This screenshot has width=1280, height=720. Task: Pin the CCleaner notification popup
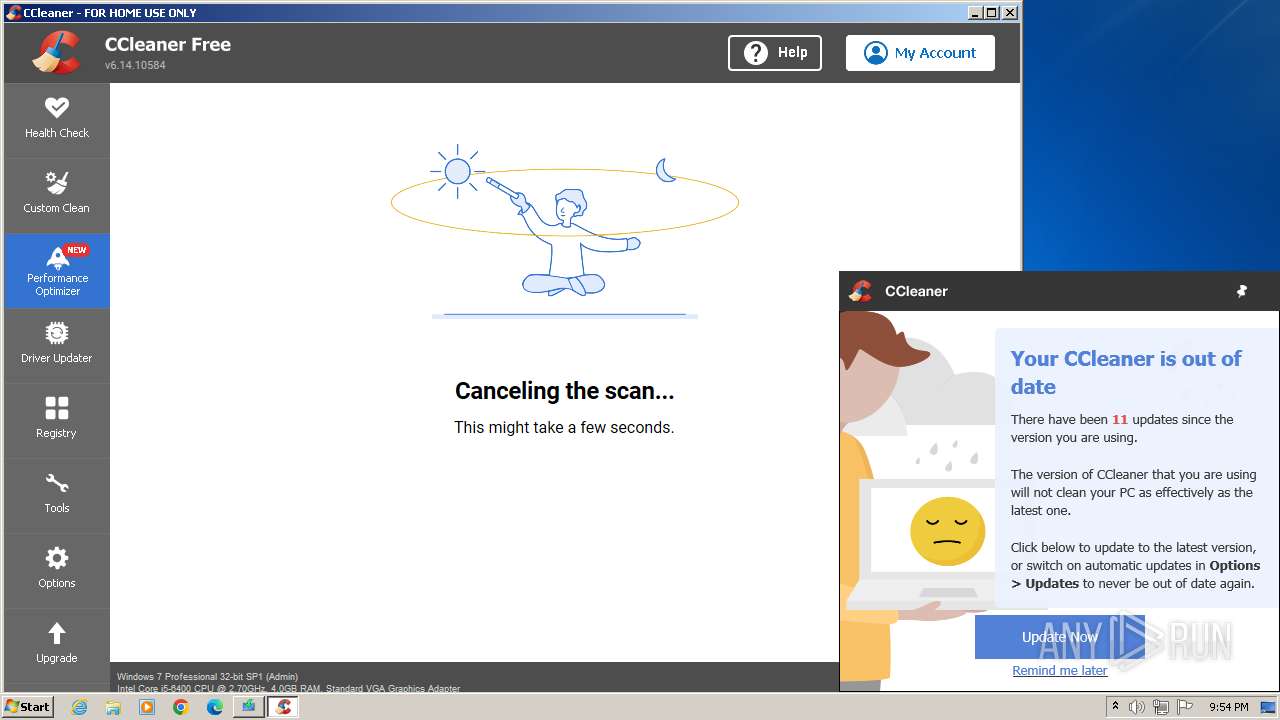(x=1242, y=291)
